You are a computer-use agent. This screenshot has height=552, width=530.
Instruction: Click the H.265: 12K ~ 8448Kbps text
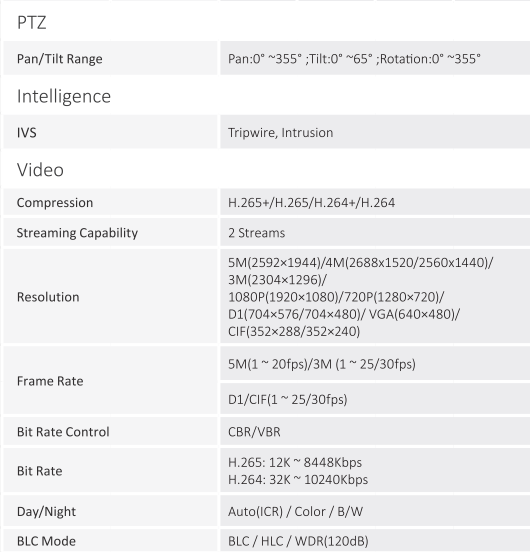pyautogui.click(x=295, y=462)
